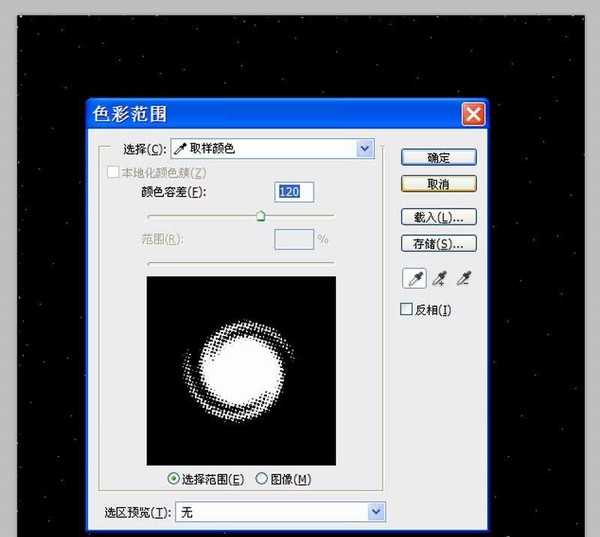Close the 色彩范围 dialog with X
This screenshot has width=600, height=537.
pyautogui.click(x=473, y=114)
